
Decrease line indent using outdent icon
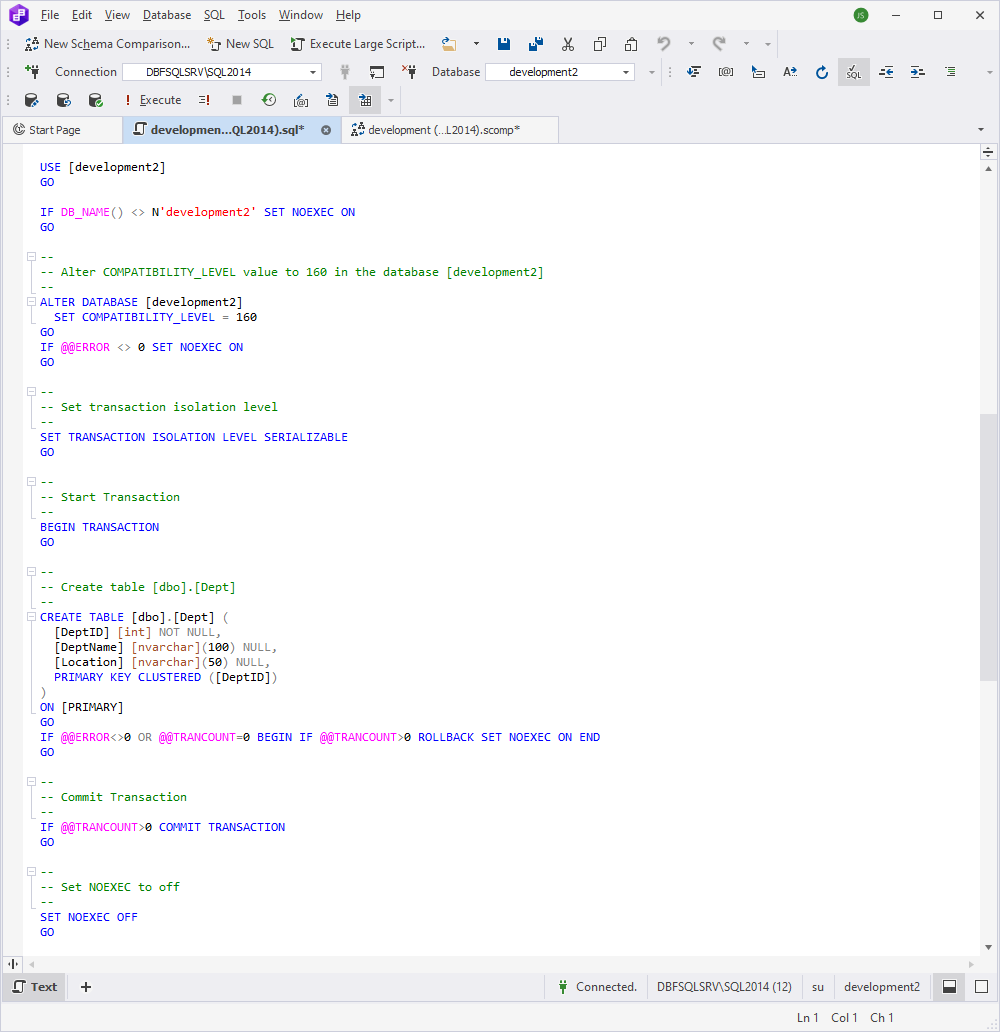[886, 72]
